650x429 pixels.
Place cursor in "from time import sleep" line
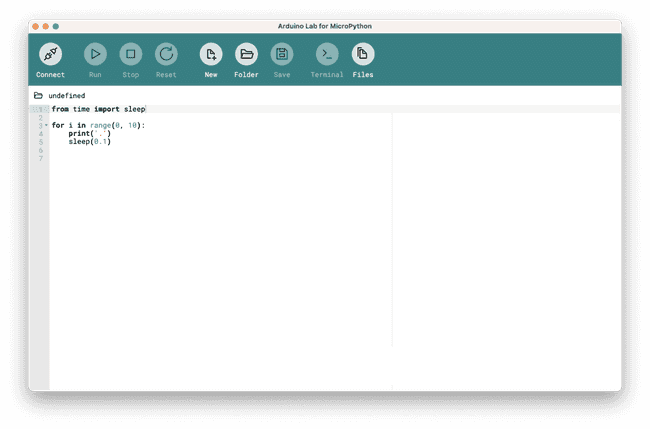pyautogui.click(x=98, y=109)
